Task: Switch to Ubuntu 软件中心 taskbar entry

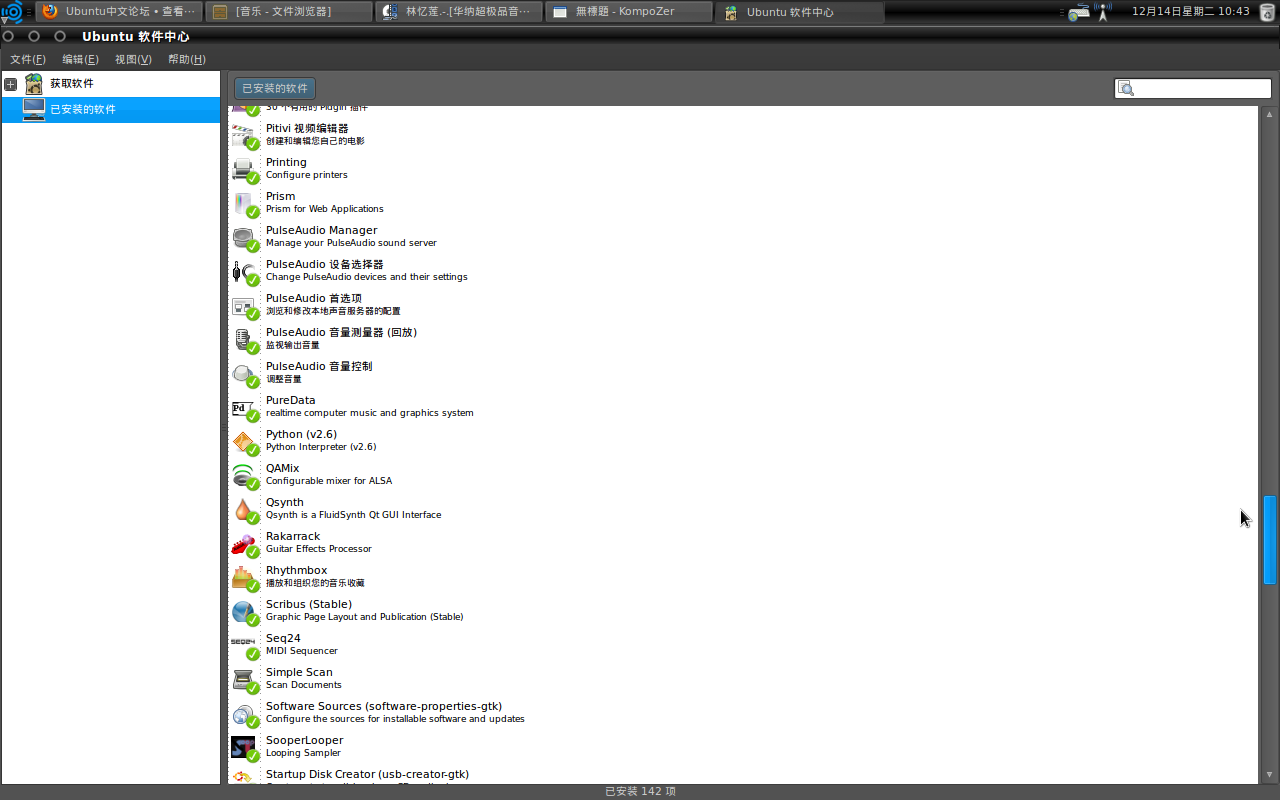Action: (800, 12)
